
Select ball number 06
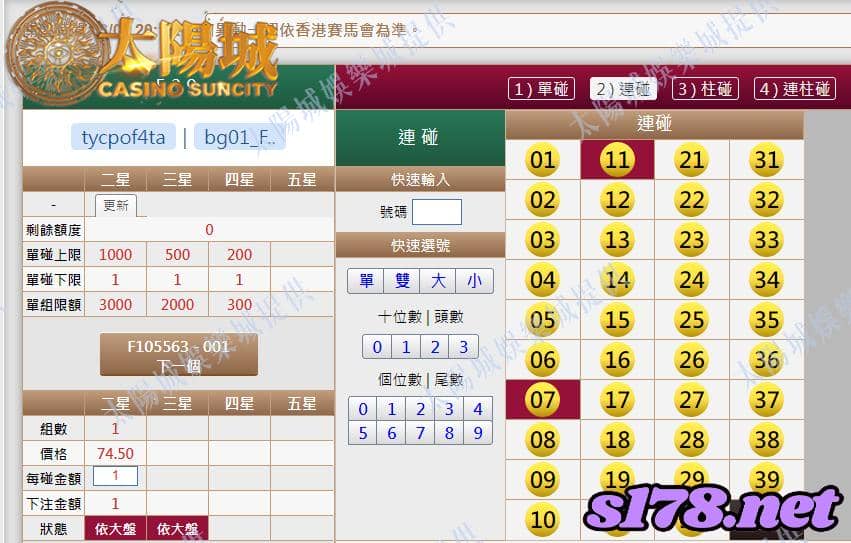pos(543,360)
